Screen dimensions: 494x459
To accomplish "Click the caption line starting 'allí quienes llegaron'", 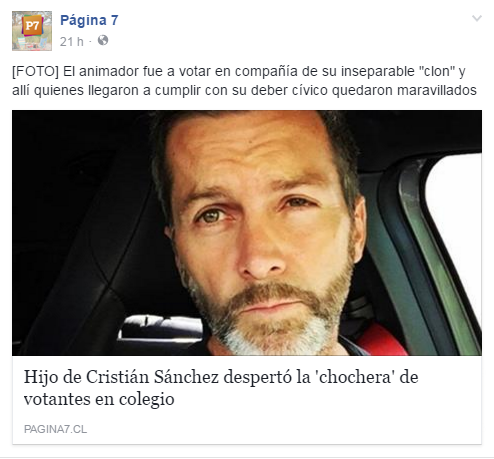I will tap(244, 90).
